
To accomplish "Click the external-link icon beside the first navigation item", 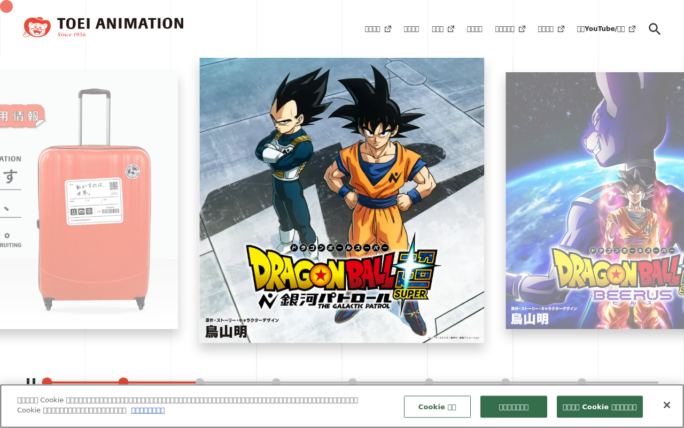I will point(387,29).
